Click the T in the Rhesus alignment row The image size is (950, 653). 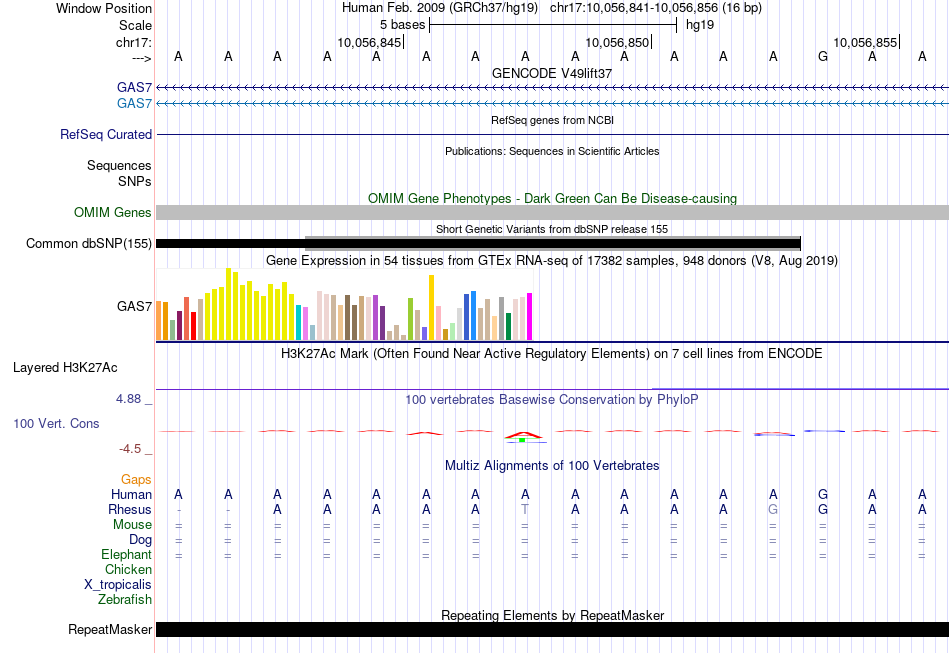click(525, 509)
